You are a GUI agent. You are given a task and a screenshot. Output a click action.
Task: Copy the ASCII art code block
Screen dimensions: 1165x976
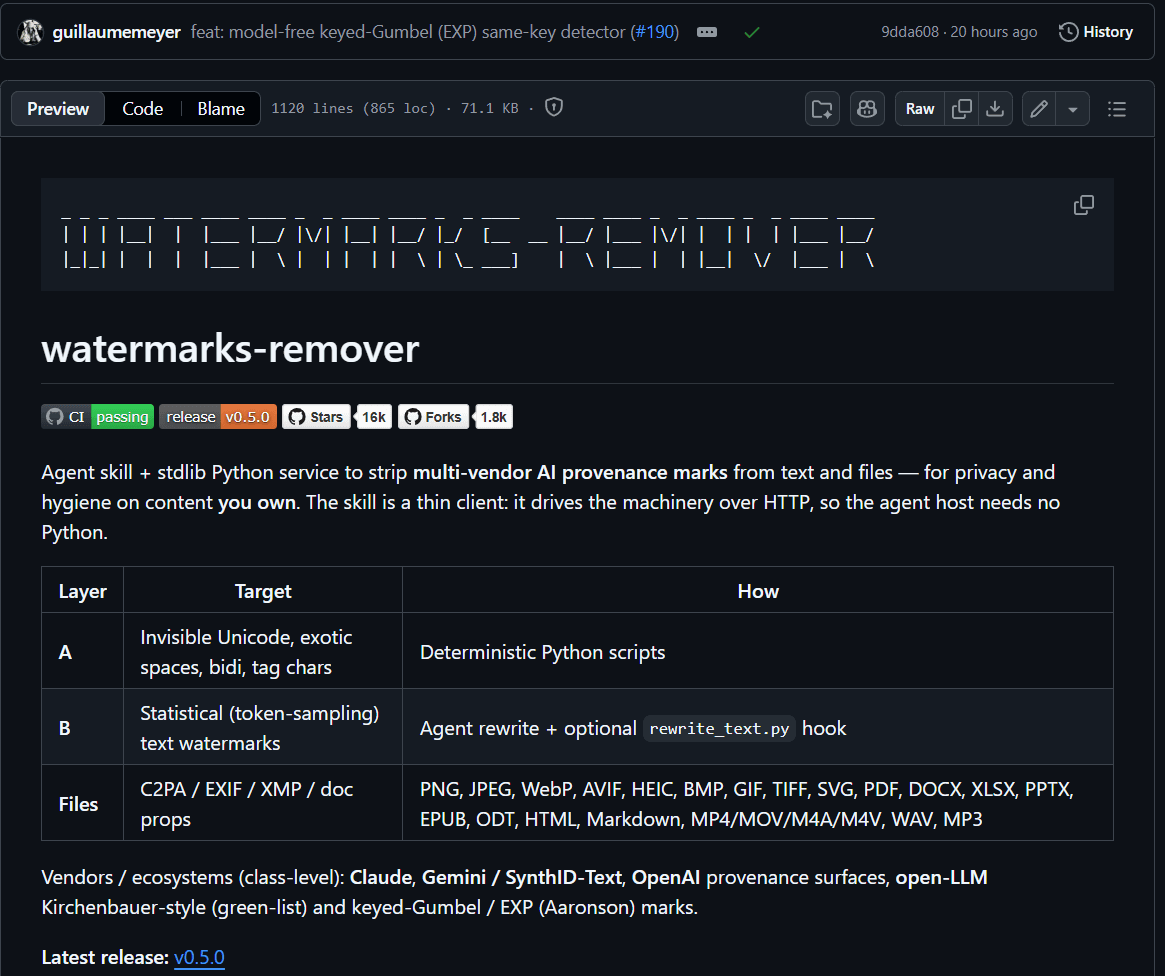click(x=1084, y=205)
